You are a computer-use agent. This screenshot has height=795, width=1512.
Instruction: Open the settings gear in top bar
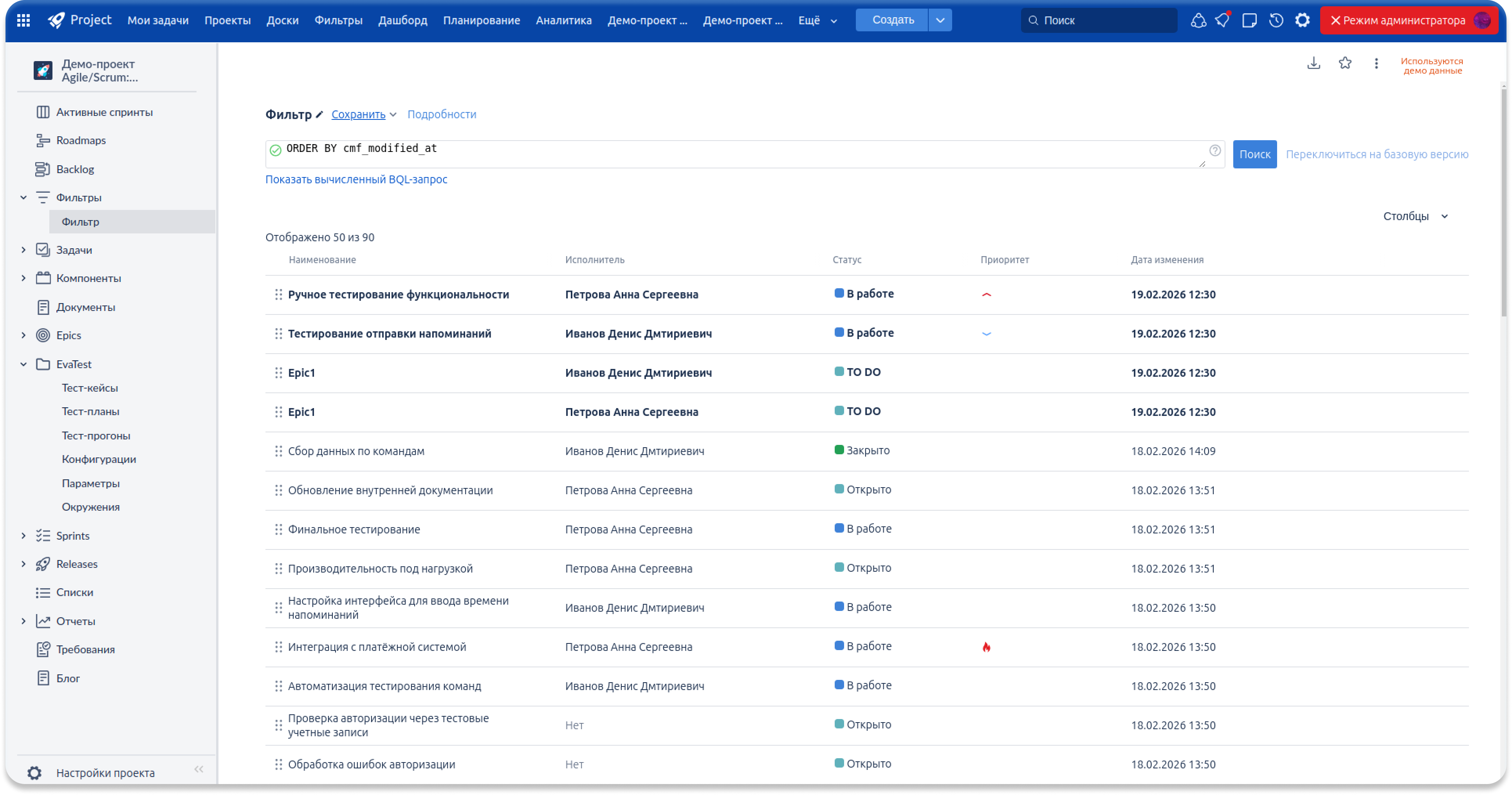tap(1302, 20)
